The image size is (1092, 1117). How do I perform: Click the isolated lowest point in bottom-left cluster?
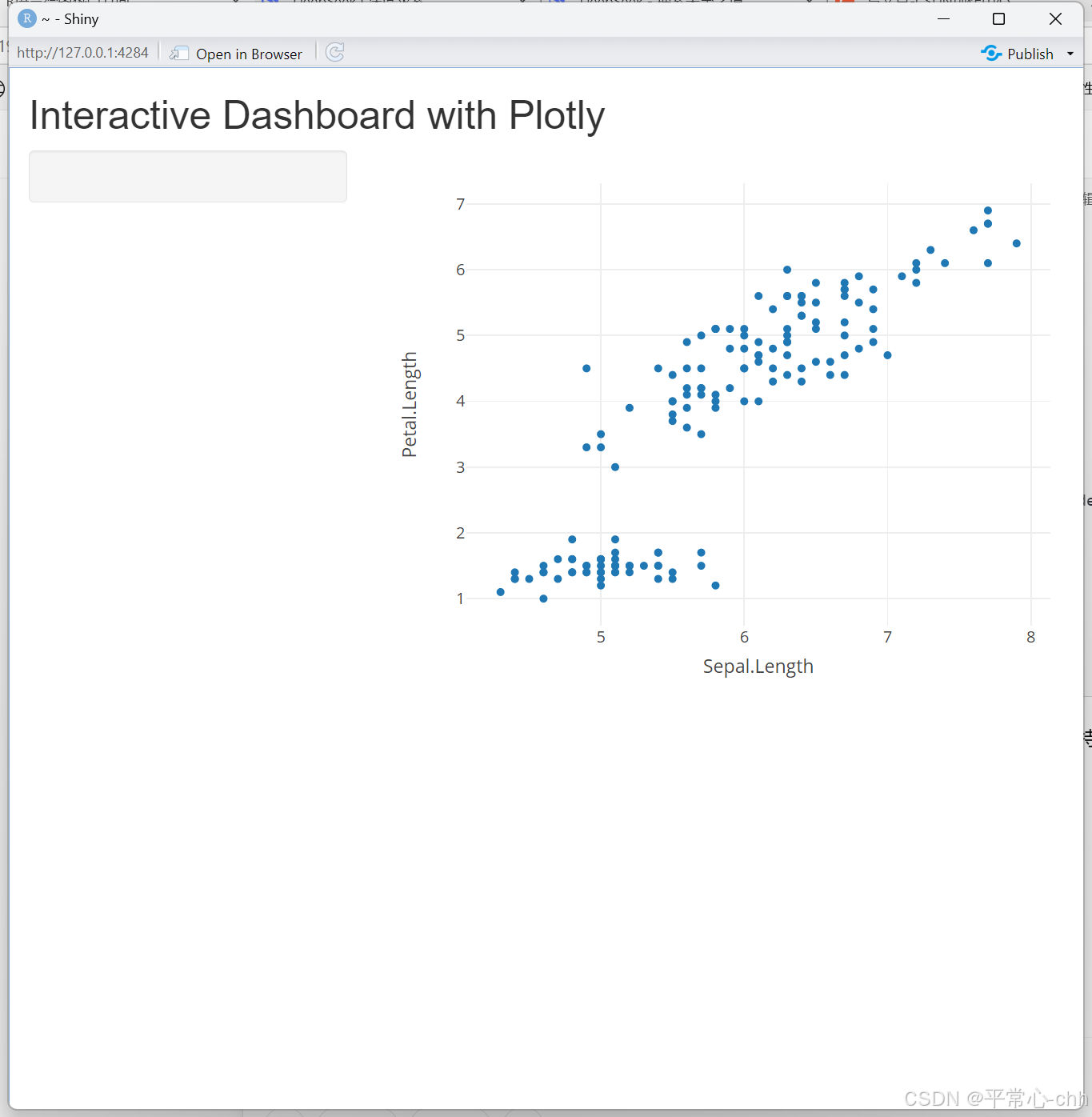(x=544, y=598)
